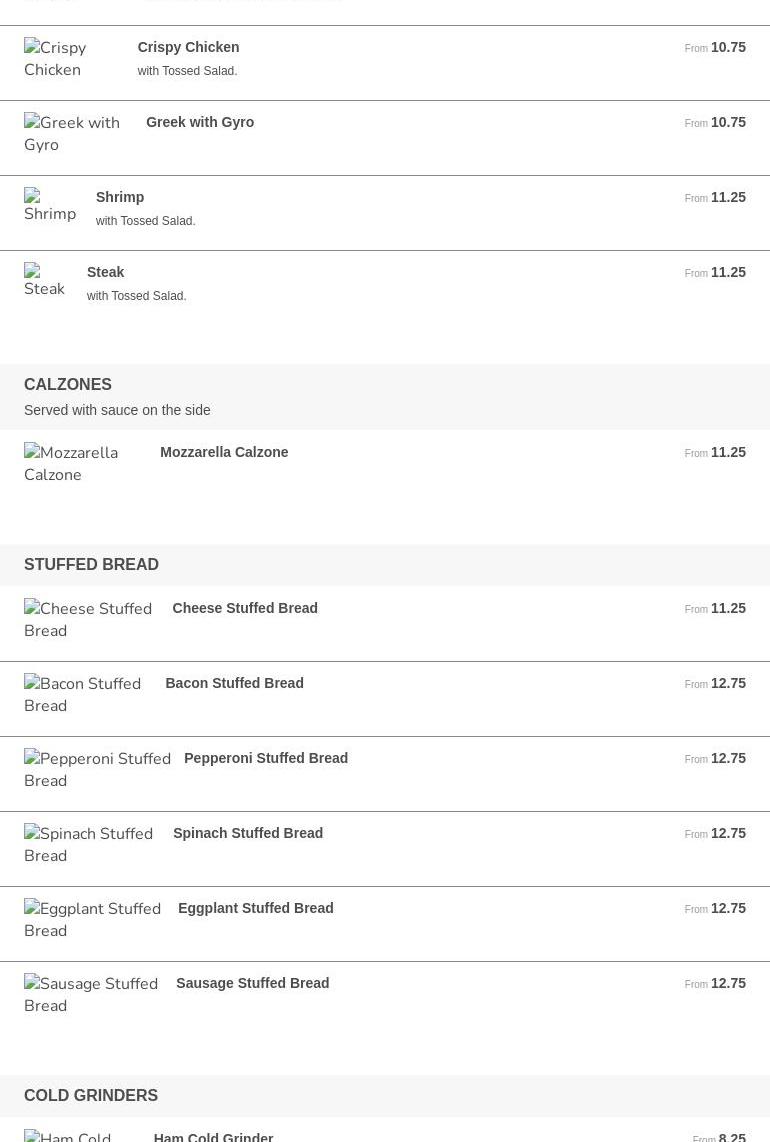Click the Calzones section header
Viewport: 770px width, 1142px height.
(68, 384)
